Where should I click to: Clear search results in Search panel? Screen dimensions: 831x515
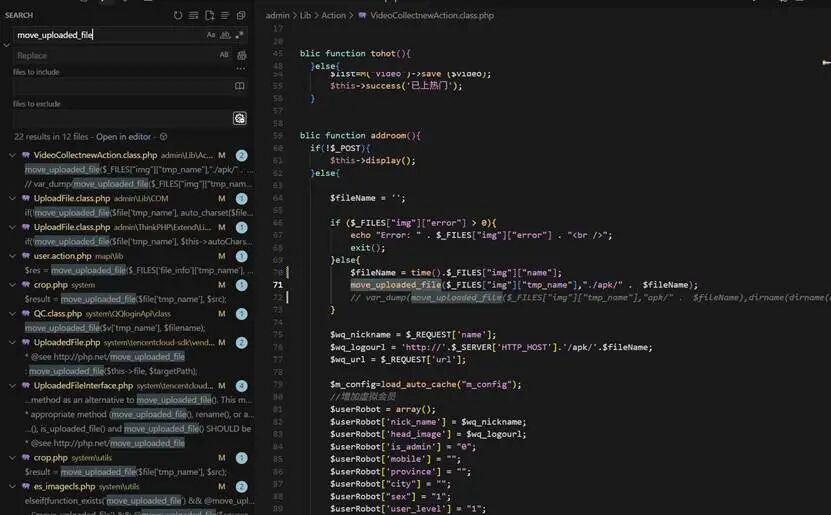coord(193,16)
